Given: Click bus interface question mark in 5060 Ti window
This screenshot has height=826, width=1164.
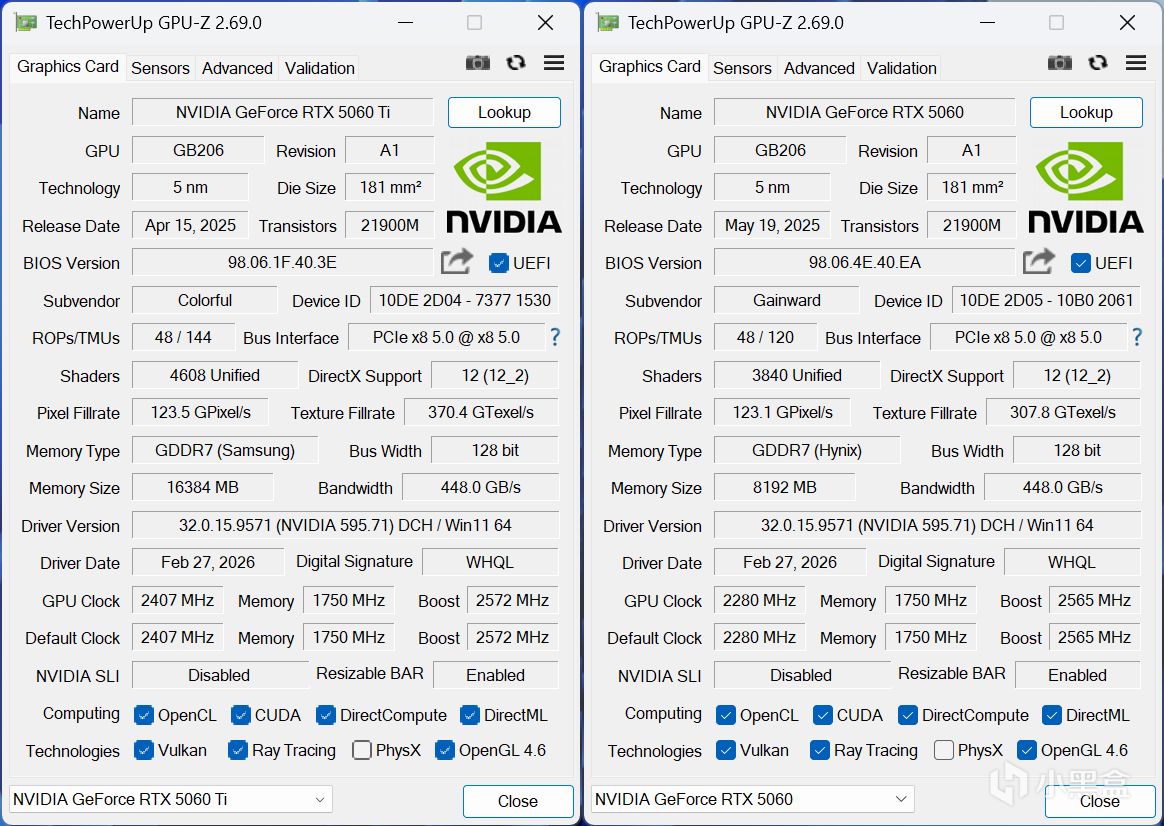Looking at the screenshot, I should (555, 338).
